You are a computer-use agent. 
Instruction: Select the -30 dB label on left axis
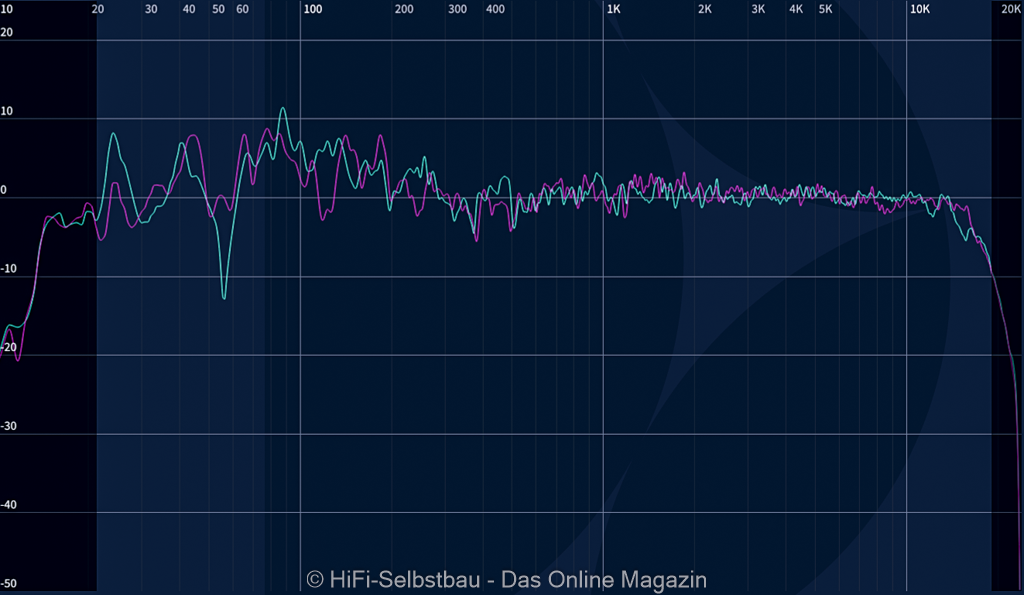click(x=8, y=426)
